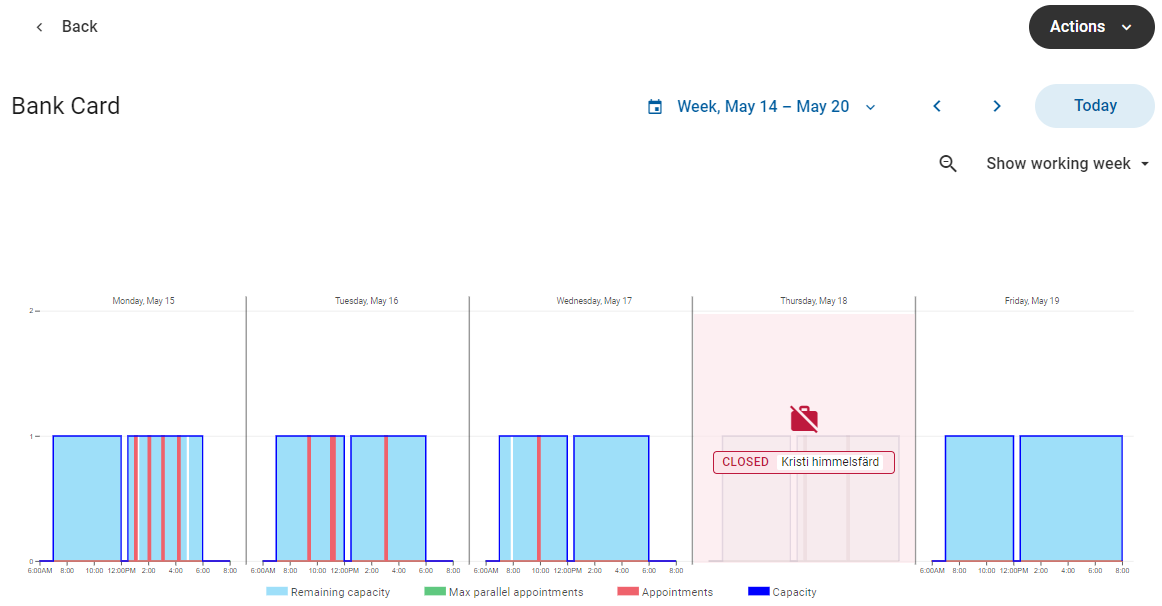The image size is (1162, 606).
Task: Click the Back arrow icon
Action: coord(40,27)
